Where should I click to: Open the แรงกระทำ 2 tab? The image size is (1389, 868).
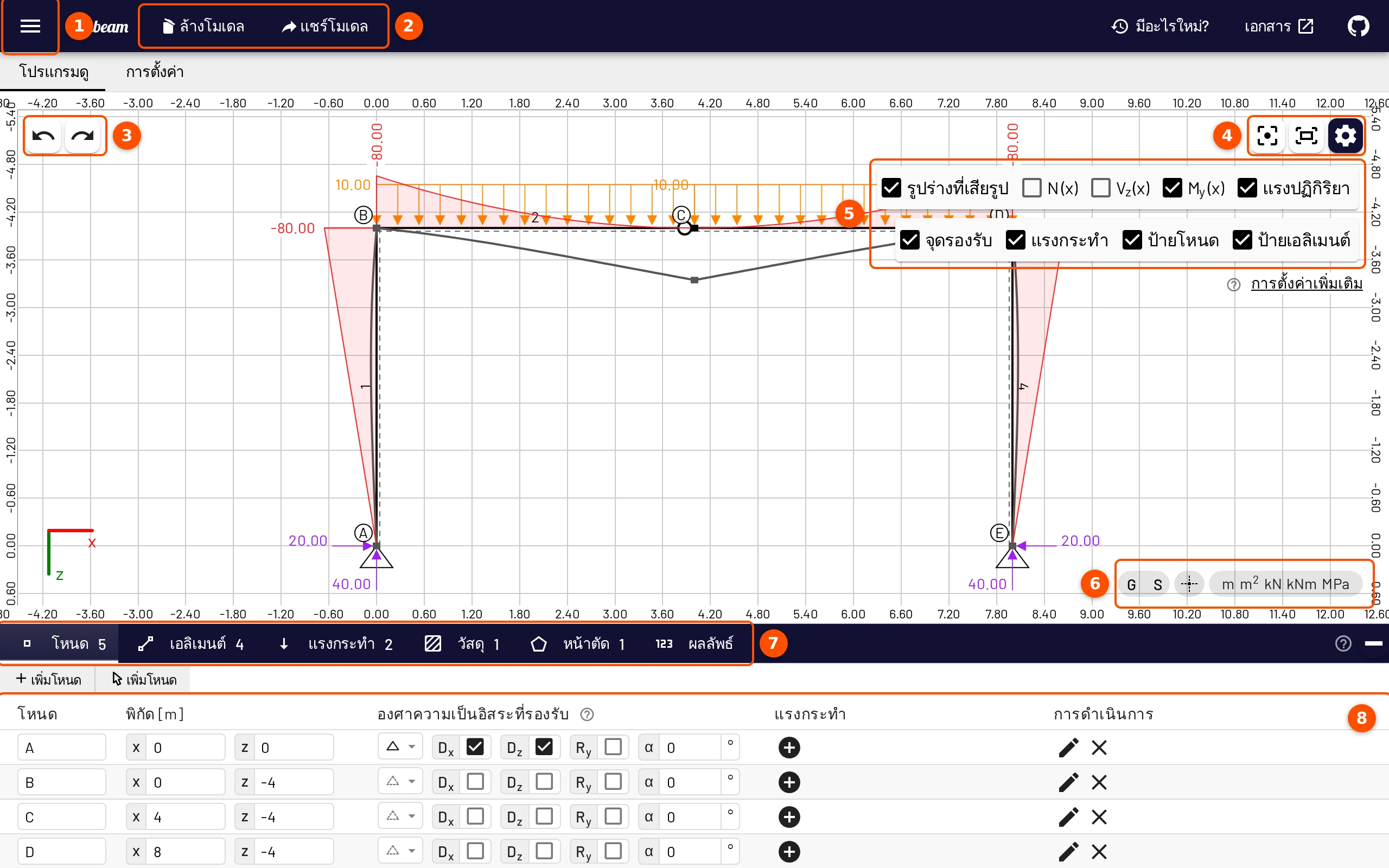336,643
